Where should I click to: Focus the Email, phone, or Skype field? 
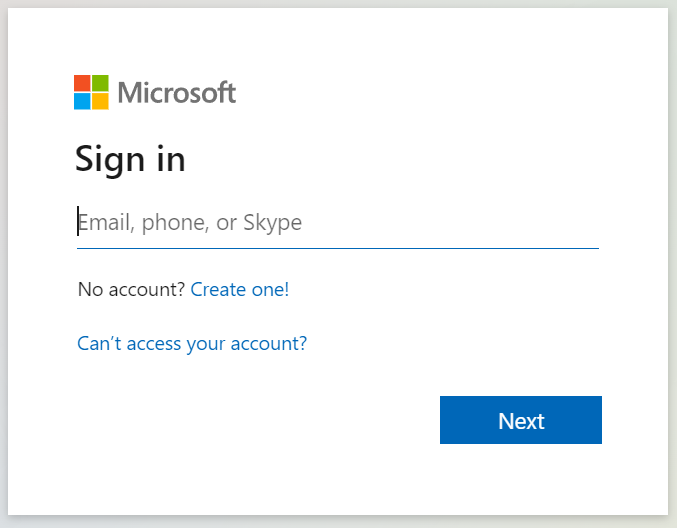[x=338, y=223]
